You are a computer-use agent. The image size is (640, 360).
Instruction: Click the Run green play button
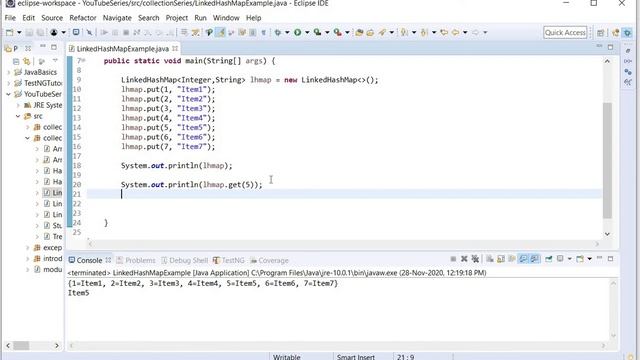[298, 32]
